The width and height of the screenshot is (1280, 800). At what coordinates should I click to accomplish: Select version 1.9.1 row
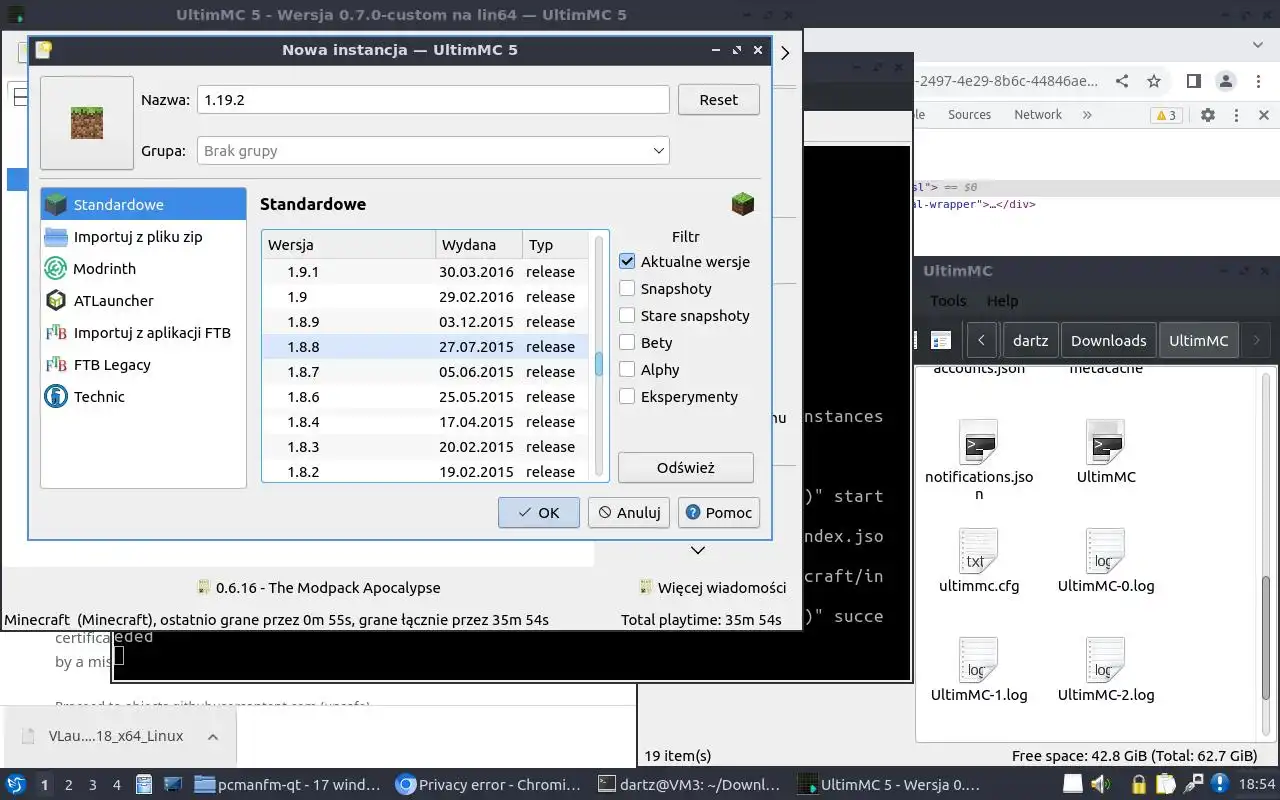[425, 272]
